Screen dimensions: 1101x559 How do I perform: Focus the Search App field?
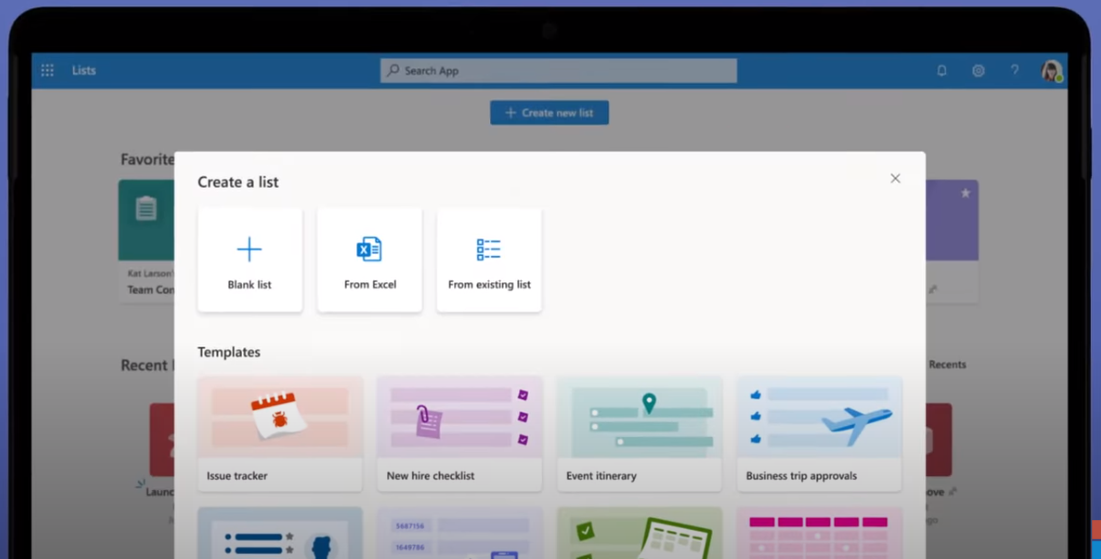pos(558,70)
